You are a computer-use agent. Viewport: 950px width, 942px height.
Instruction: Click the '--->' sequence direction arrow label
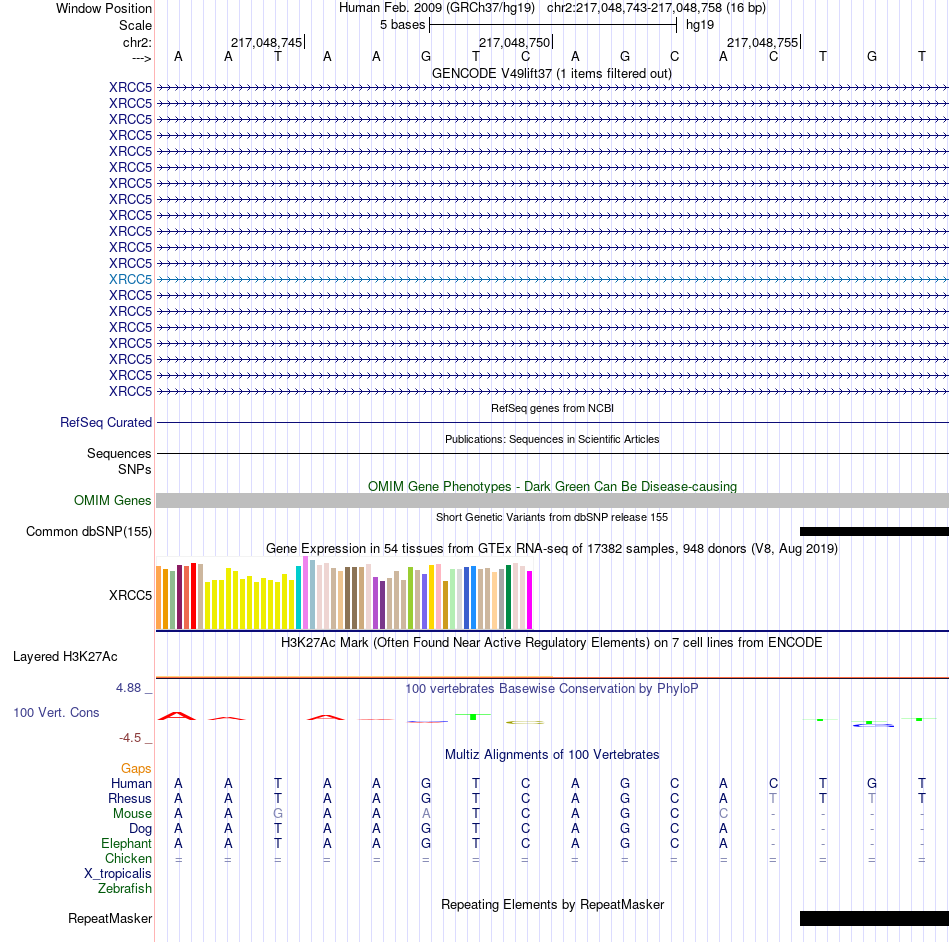click(142, 58)
